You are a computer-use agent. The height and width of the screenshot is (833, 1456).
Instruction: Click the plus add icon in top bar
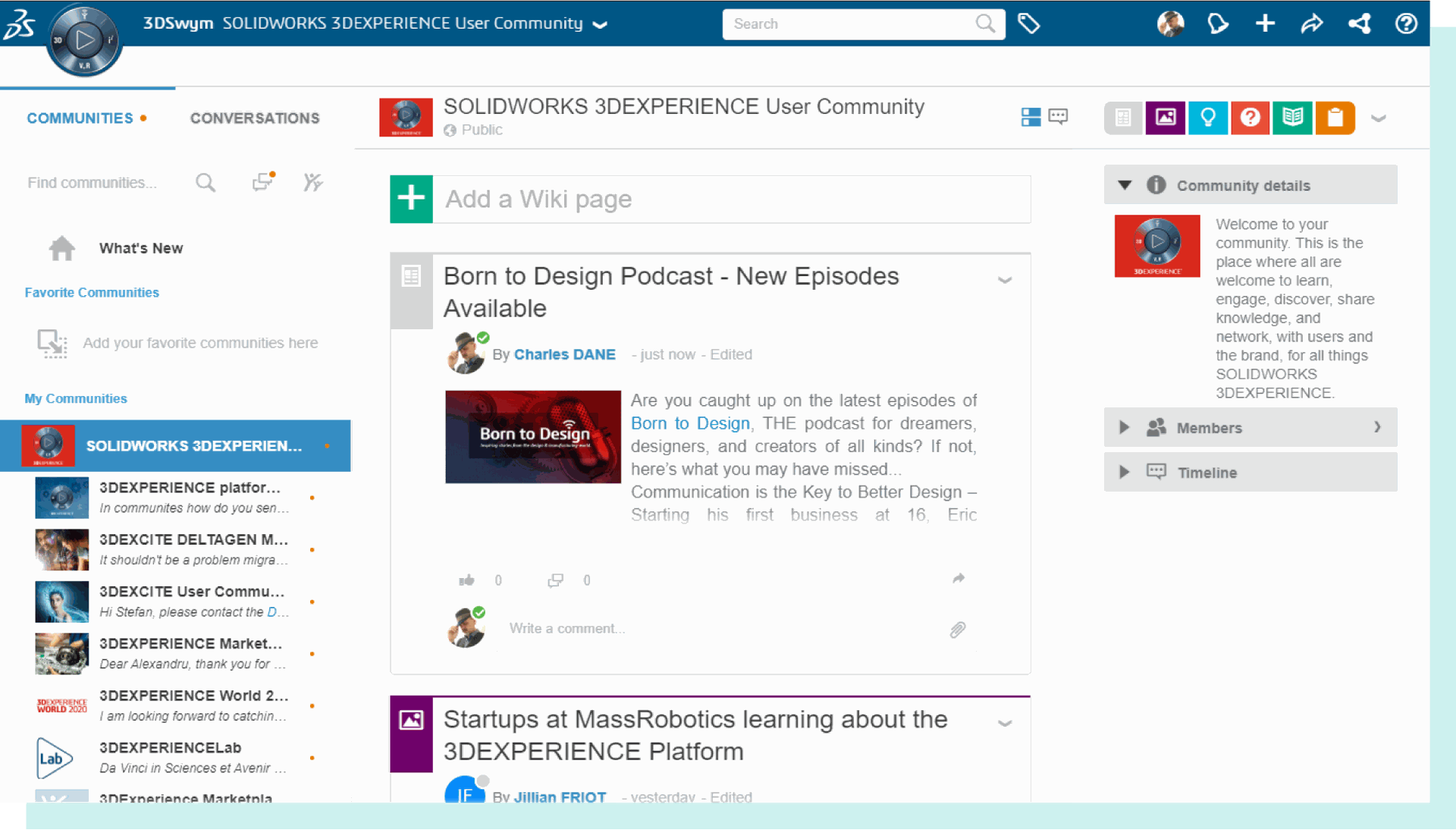coord(1264,24)
